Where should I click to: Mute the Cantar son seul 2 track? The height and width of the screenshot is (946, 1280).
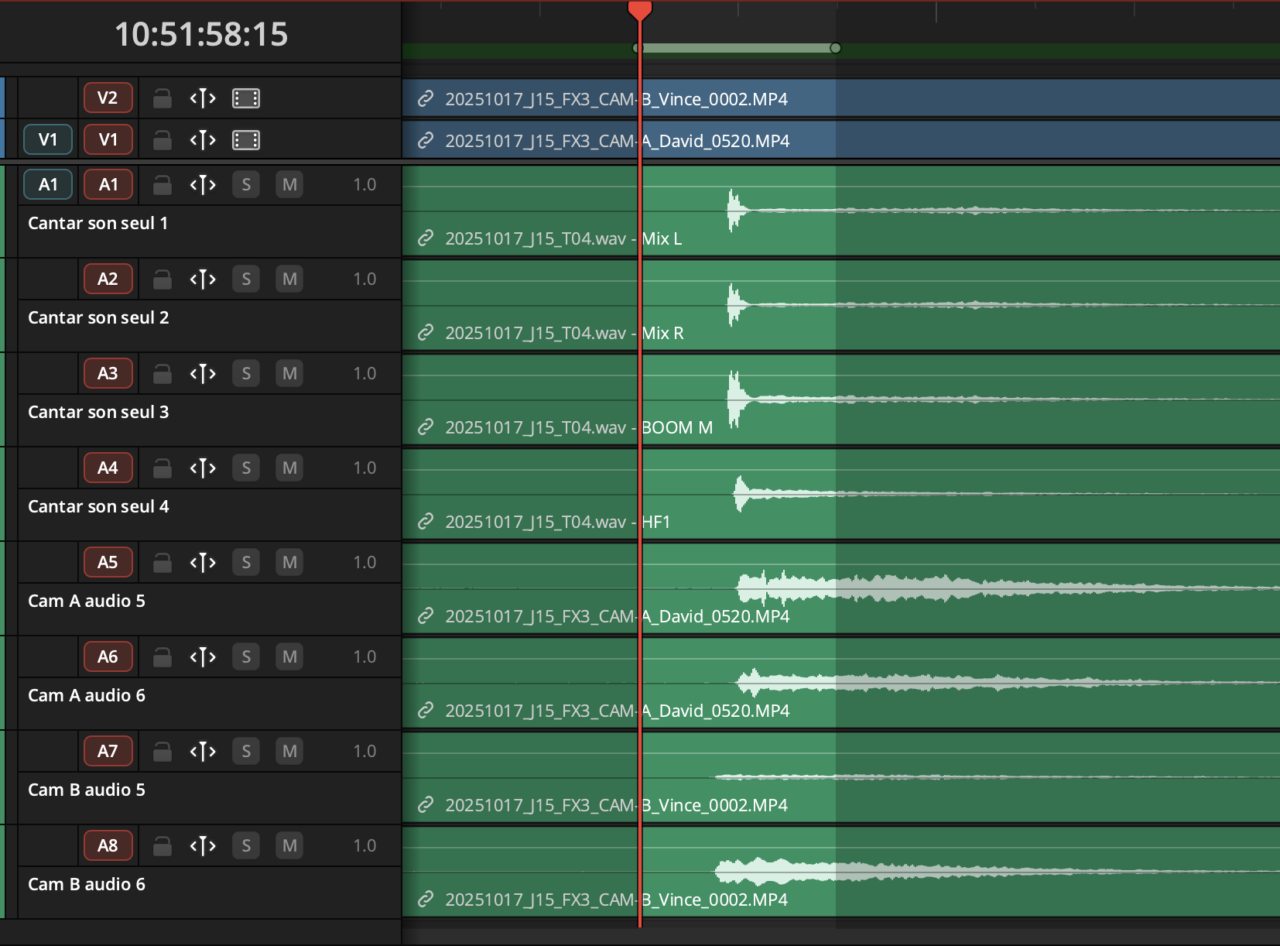pyautogui.click(x=289, y=279)
